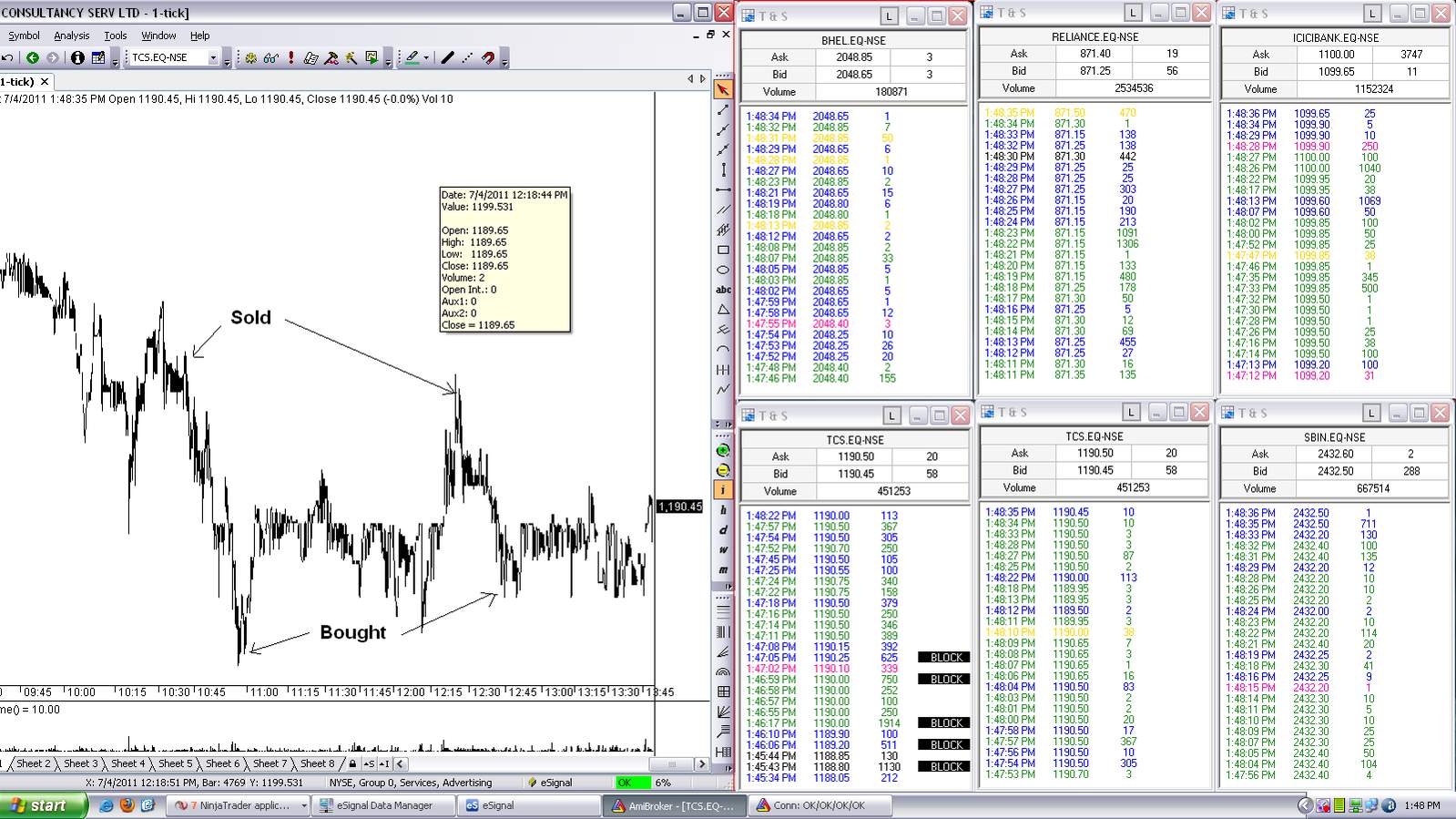
Task: Click the first BLOCK label in TCS T&S window
Action: coord(946,657)
